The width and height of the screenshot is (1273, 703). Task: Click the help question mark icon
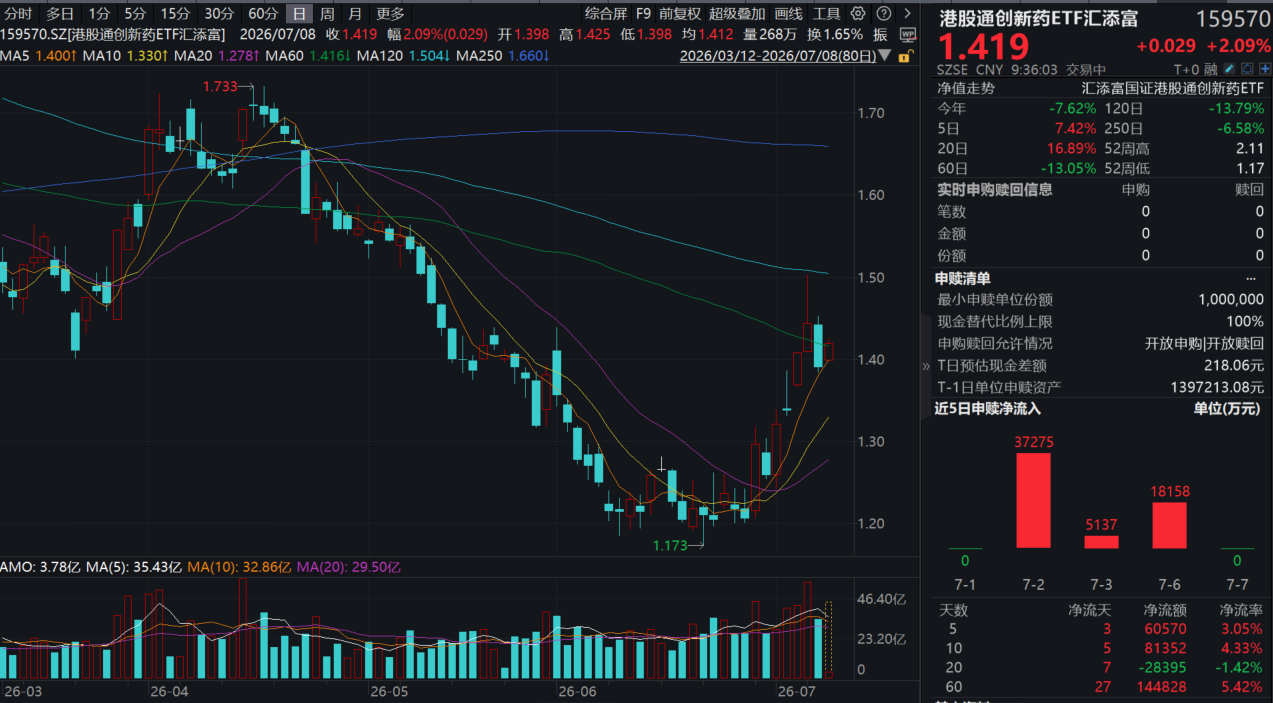pyautogui.click(x=884, y=13)
